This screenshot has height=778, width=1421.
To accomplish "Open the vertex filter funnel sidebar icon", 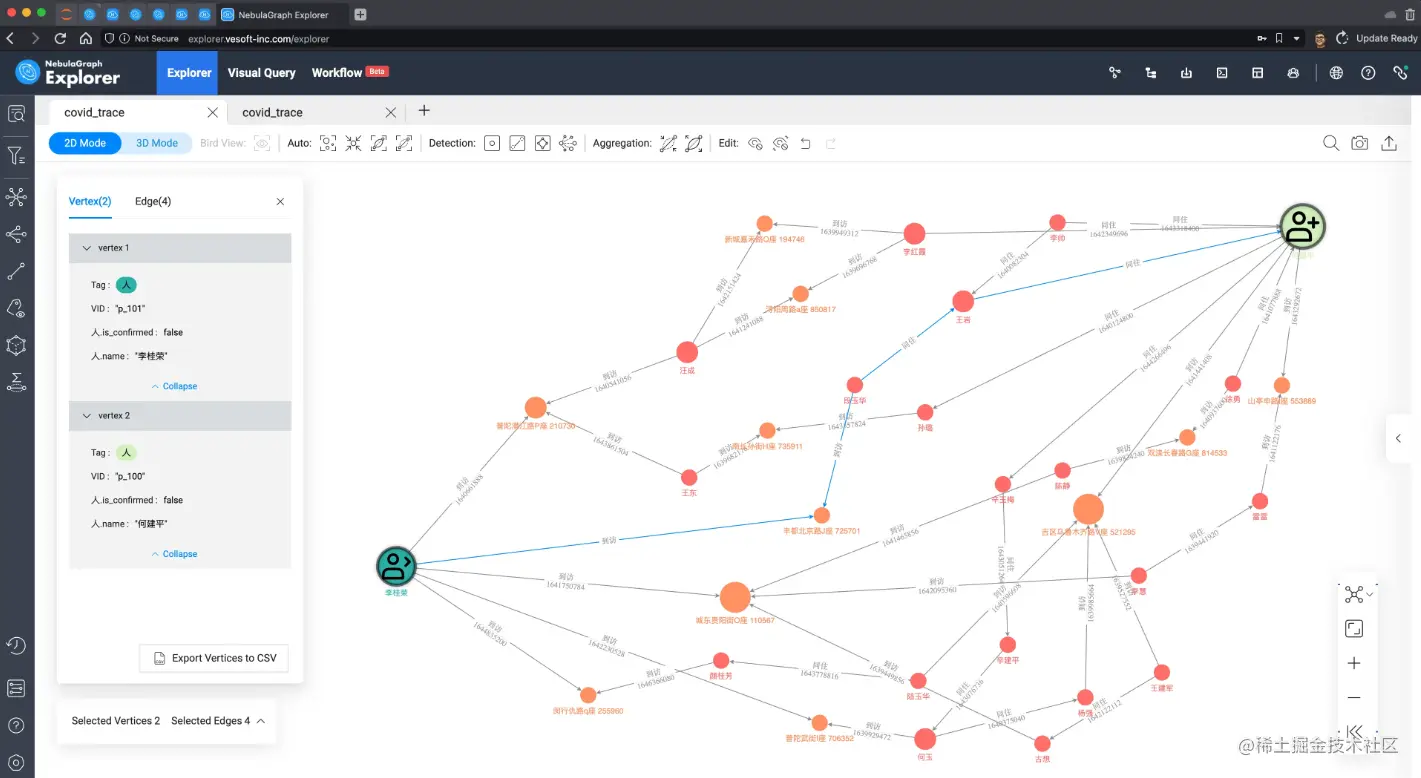I will click(x=16, y=155).
